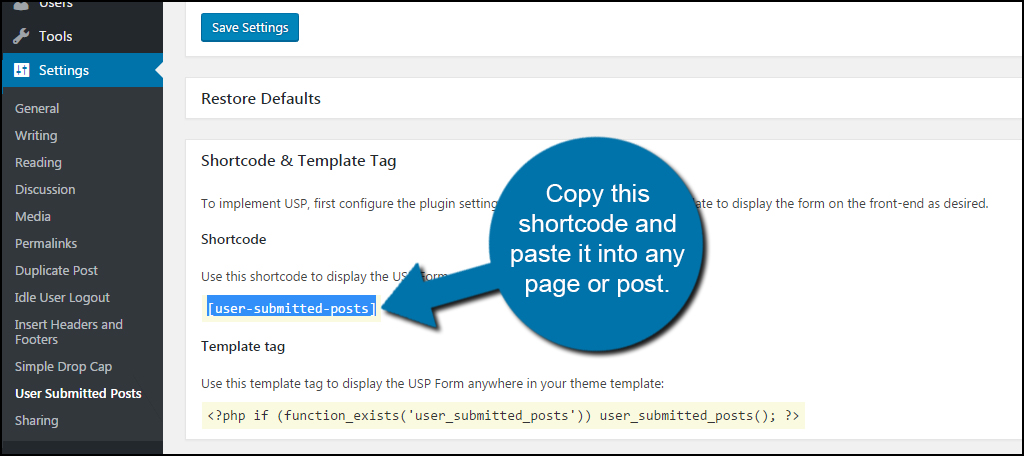Click the Shortcode subheading
The image size is (1024, 456).
(234, 239)
